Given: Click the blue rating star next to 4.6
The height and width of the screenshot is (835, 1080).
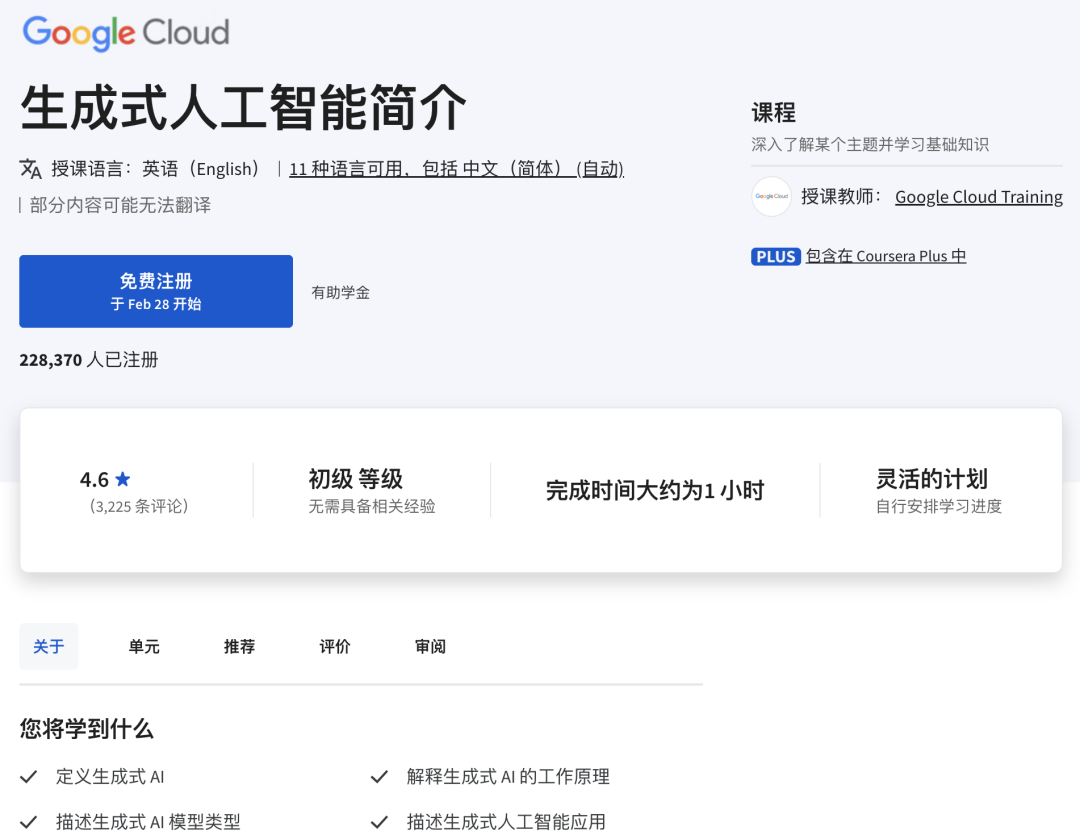Looking at the screenshot, I should coord(122,479).
